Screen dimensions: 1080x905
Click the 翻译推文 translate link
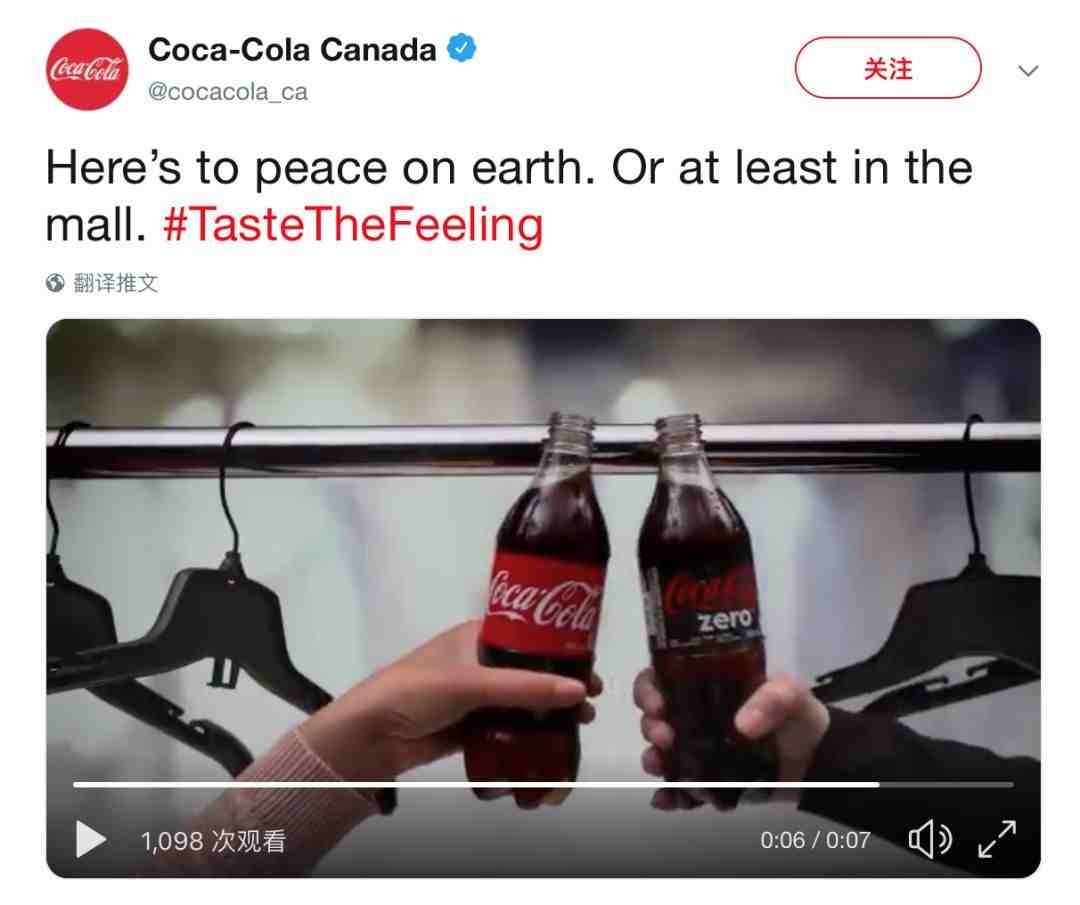pos(116,283)
